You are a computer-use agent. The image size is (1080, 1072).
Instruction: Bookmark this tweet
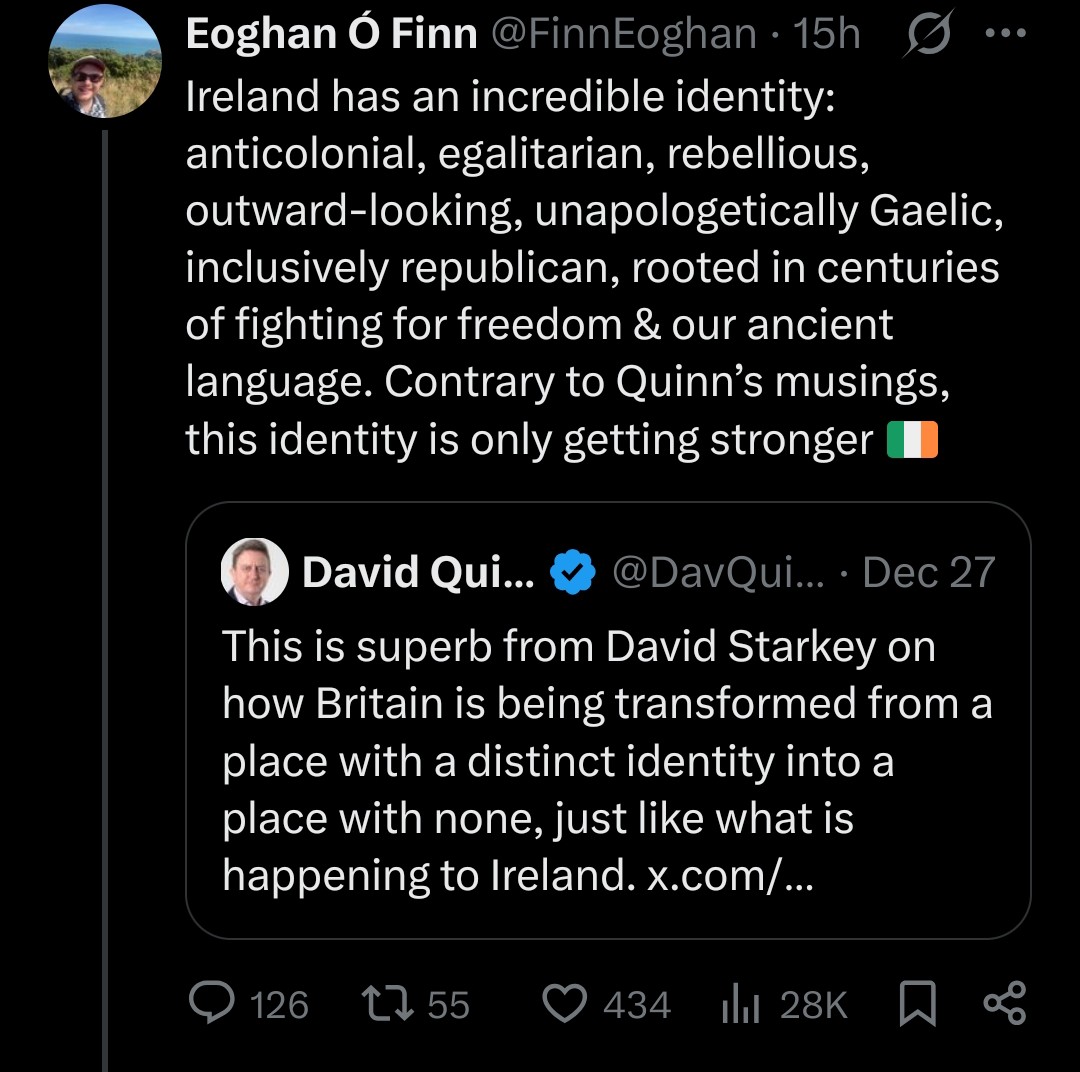click(916, 1004)
